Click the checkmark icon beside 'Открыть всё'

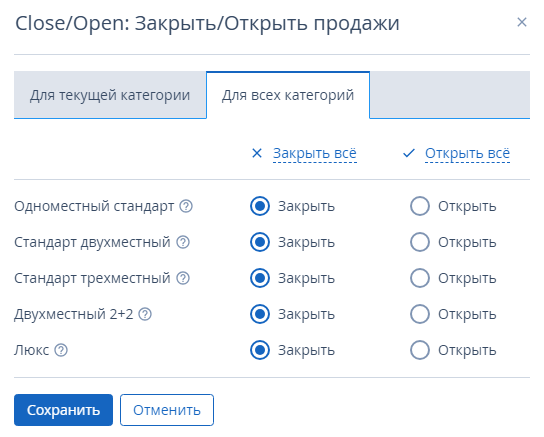(x=409, y=153)
